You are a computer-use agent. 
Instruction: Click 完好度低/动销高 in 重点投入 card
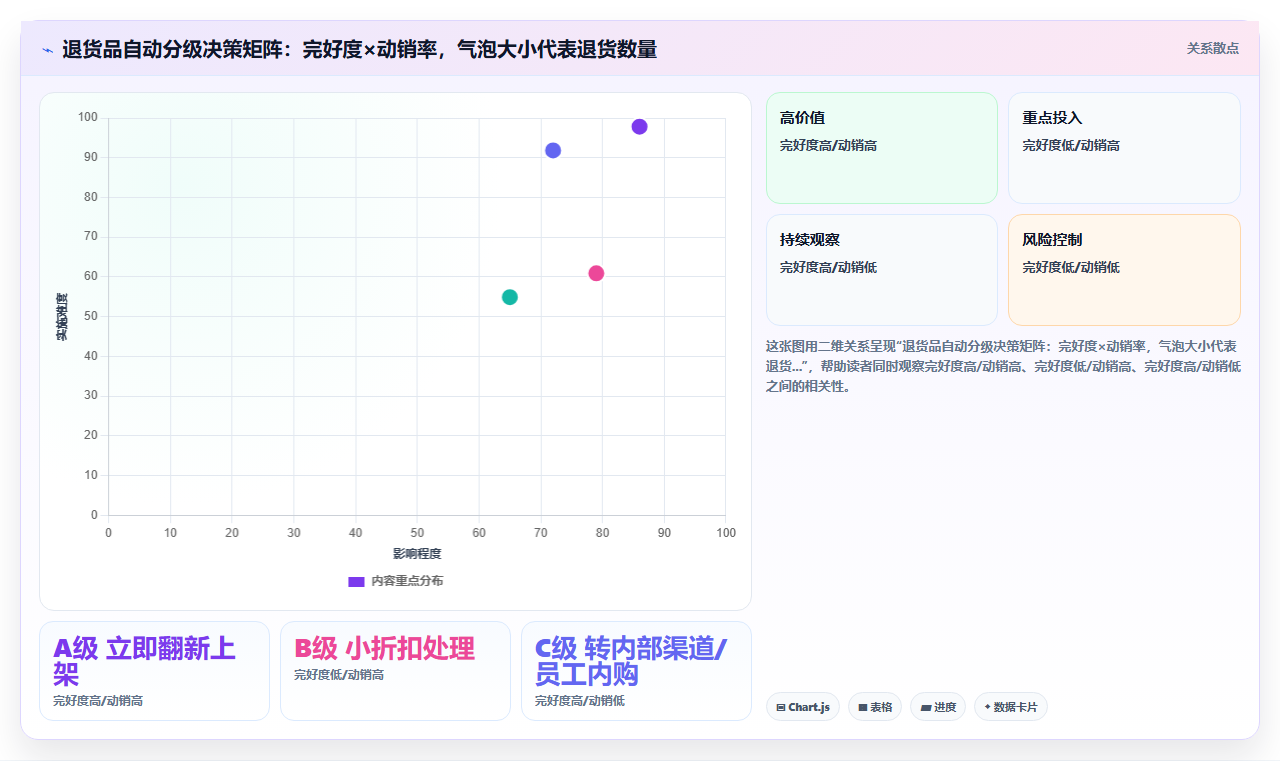tap(1071, 145)
